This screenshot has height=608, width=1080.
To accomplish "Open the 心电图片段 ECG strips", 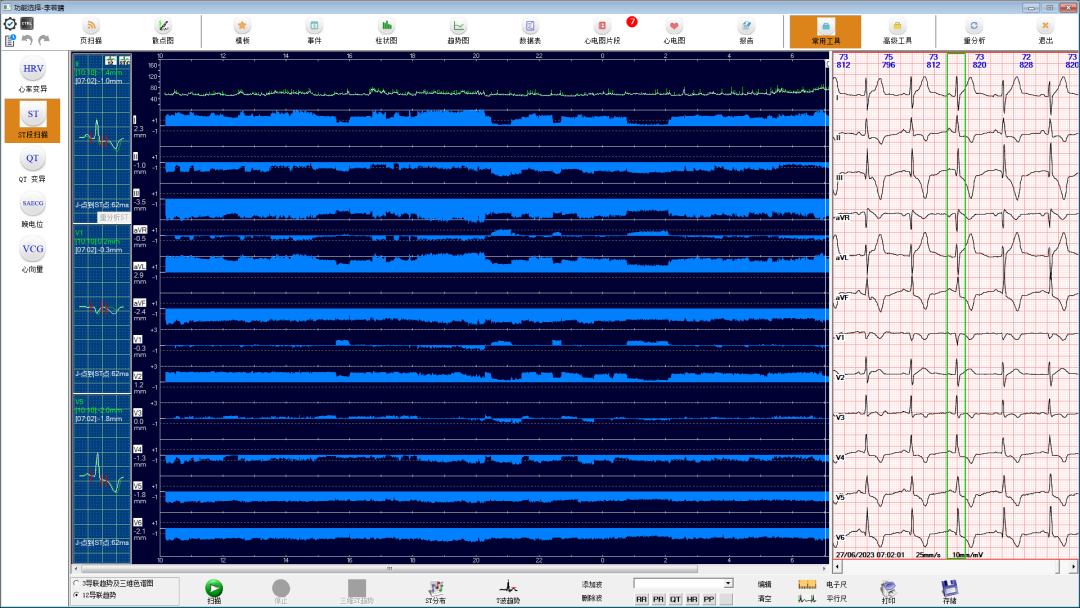I will 602,32.
